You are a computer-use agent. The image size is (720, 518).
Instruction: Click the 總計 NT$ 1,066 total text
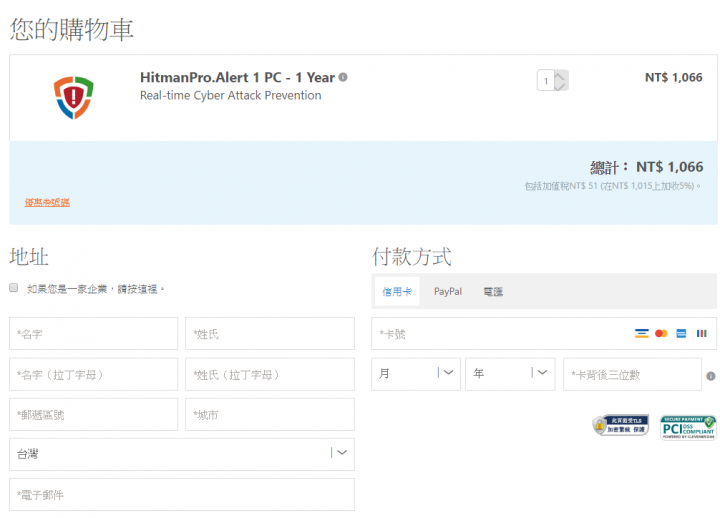coord(646,167)
